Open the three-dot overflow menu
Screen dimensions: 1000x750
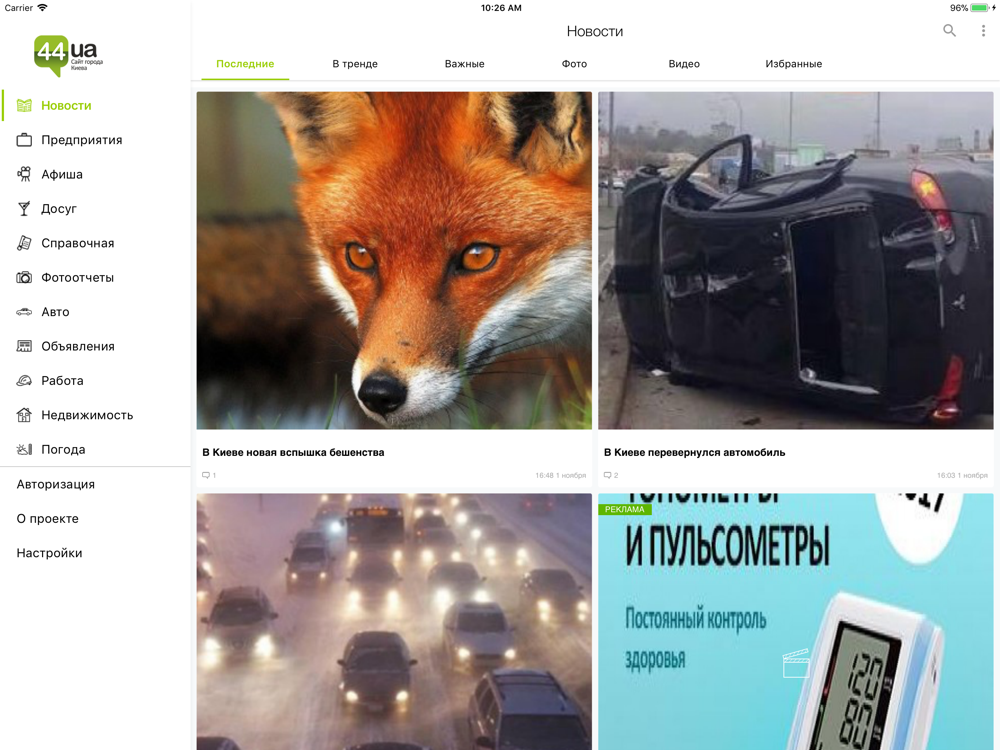pyautogui.click(x=983, y=31)
